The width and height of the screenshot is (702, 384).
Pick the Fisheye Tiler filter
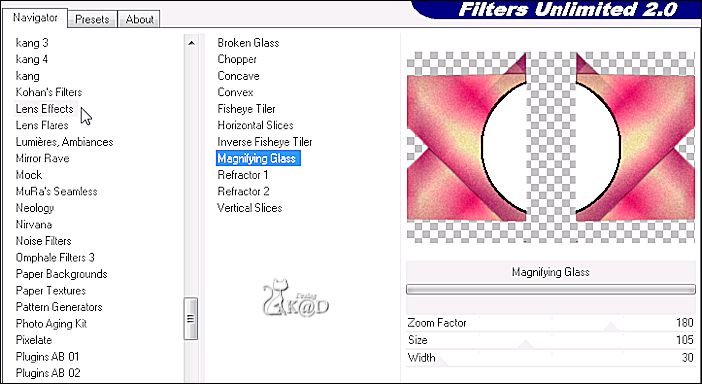pos(246,109)
